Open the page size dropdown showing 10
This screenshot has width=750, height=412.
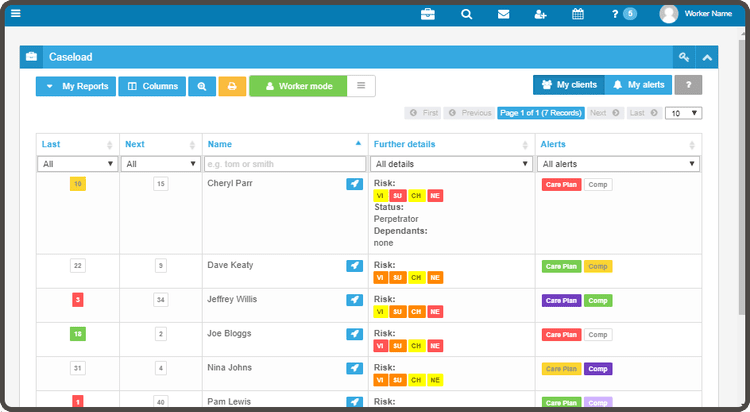pyautogui.click(x=684, y=113)
